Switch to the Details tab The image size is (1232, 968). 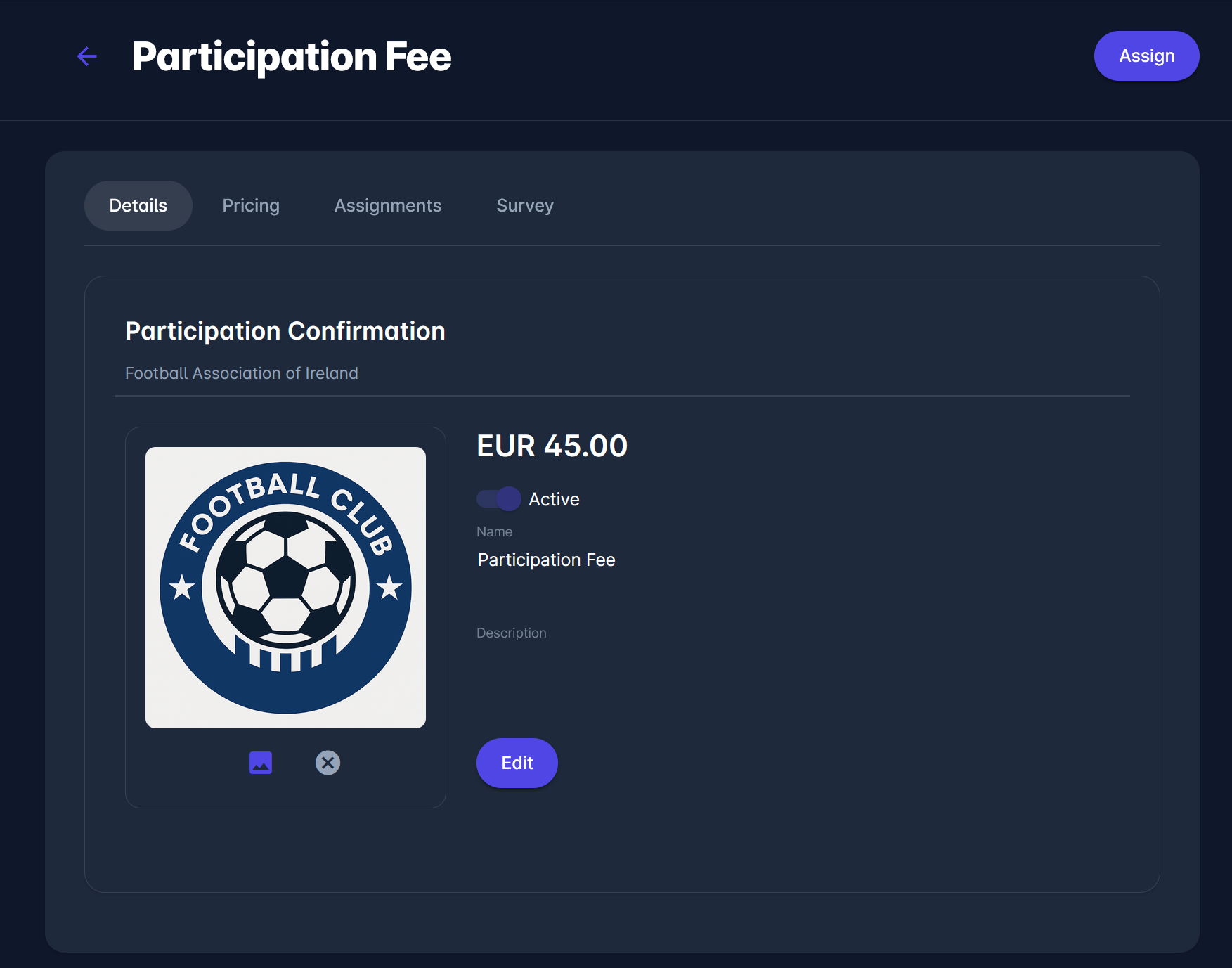click(138, 205)
